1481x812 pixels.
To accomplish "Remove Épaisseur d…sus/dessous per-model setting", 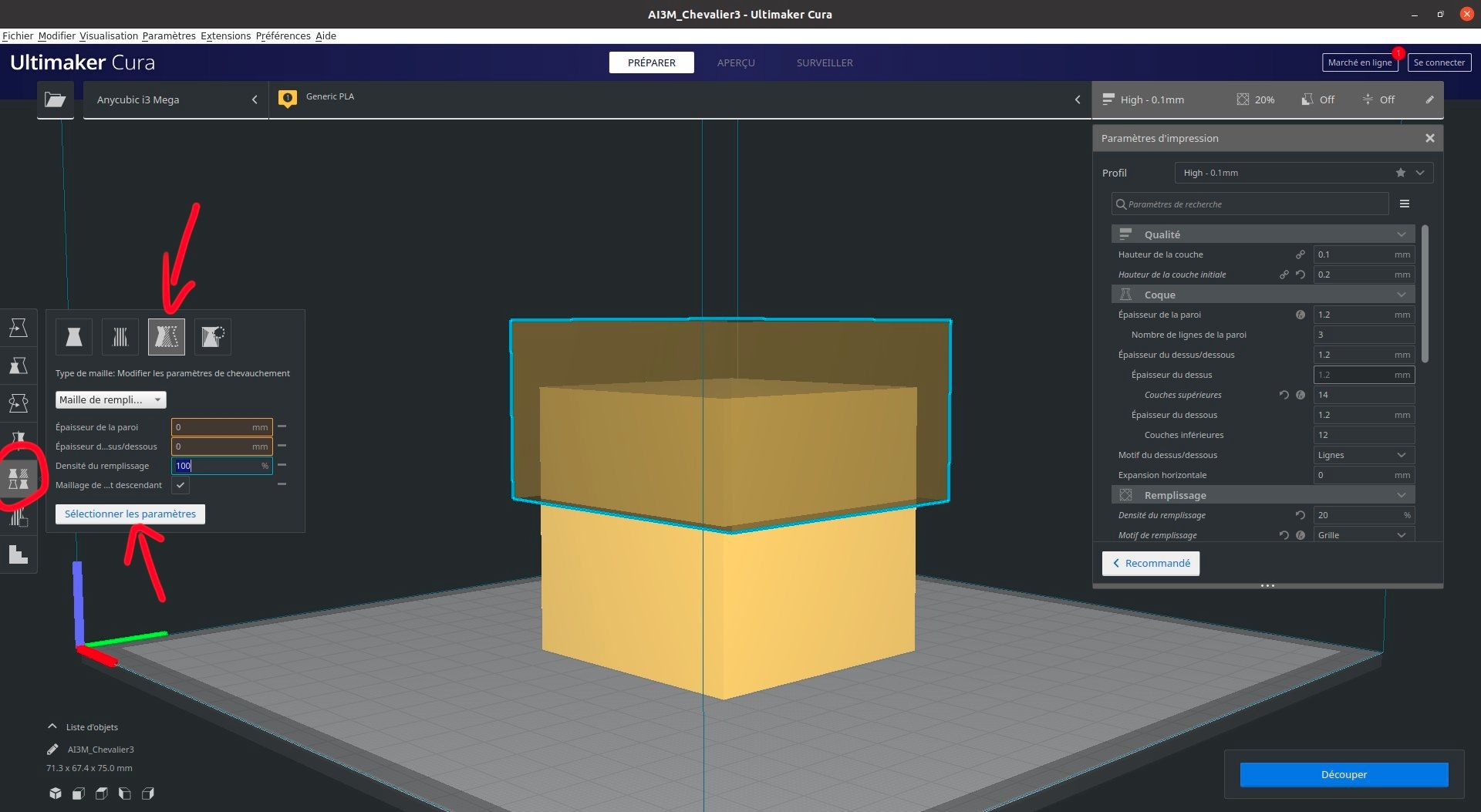I will [x=282, y=446].
